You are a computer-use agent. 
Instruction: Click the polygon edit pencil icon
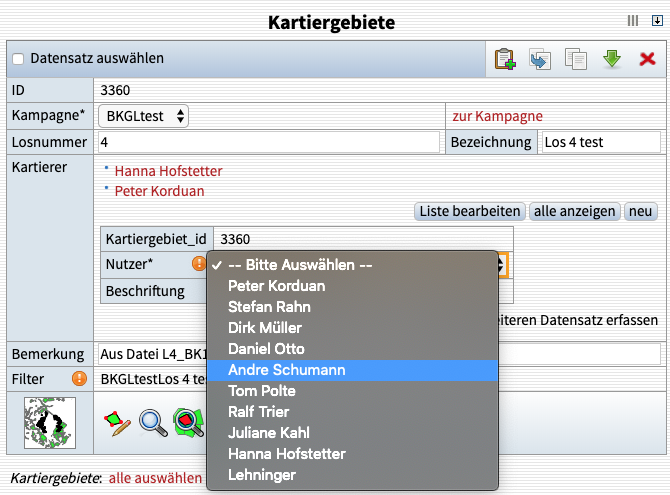pos(117,423)
